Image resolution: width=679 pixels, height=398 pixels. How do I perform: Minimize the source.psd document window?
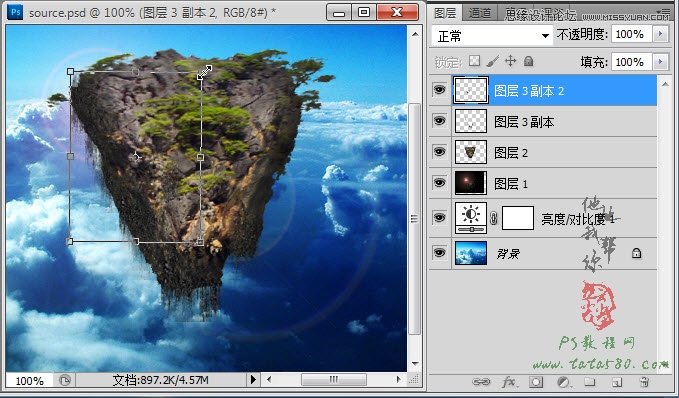click(x=339, y=12)
